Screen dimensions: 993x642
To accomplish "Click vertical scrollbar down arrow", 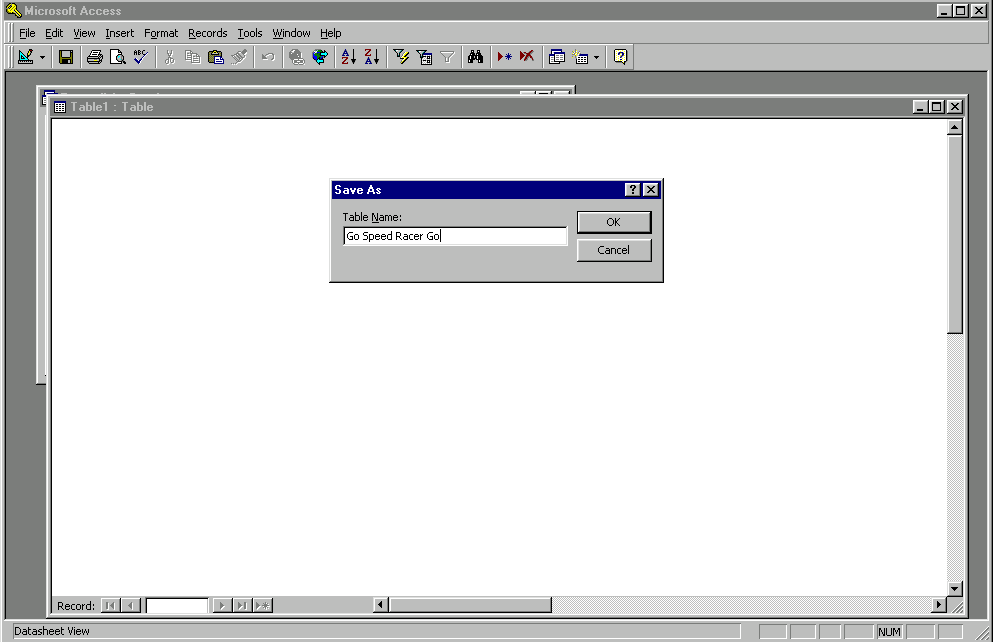I will 954,588.
